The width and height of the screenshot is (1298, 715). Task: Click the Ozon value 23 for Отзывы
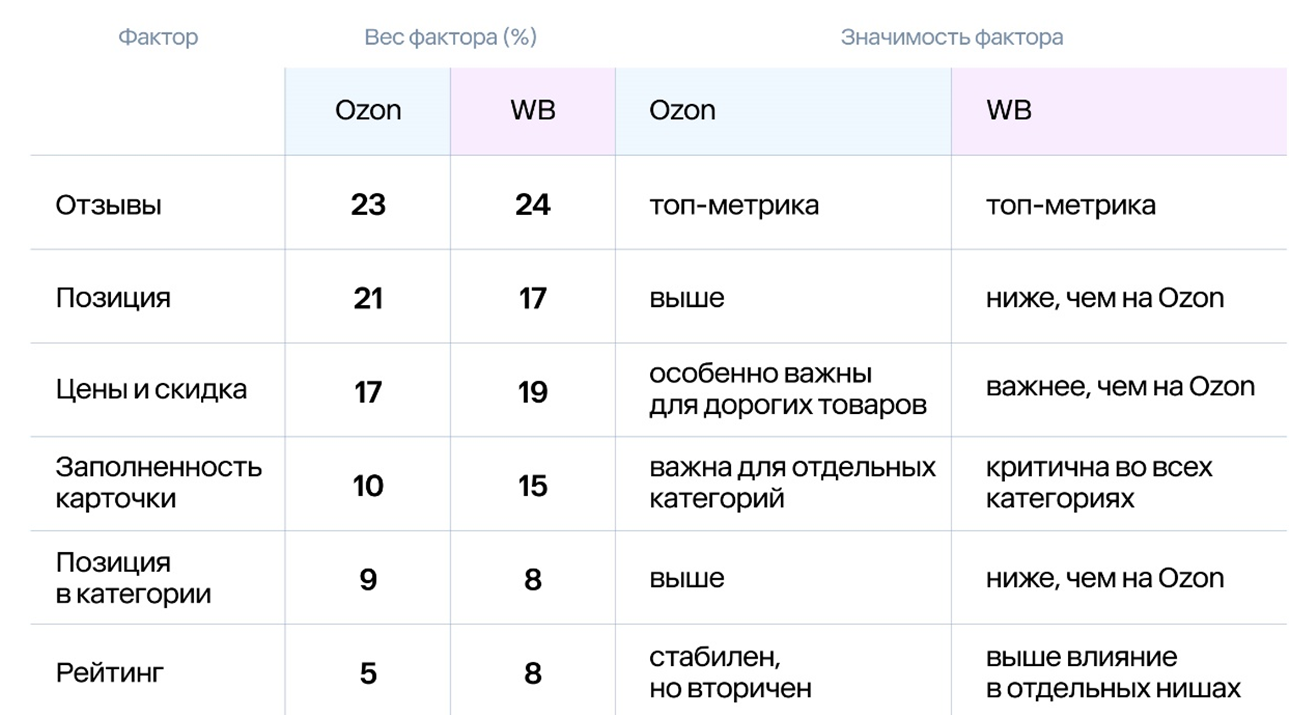click(x=368, y=204)
